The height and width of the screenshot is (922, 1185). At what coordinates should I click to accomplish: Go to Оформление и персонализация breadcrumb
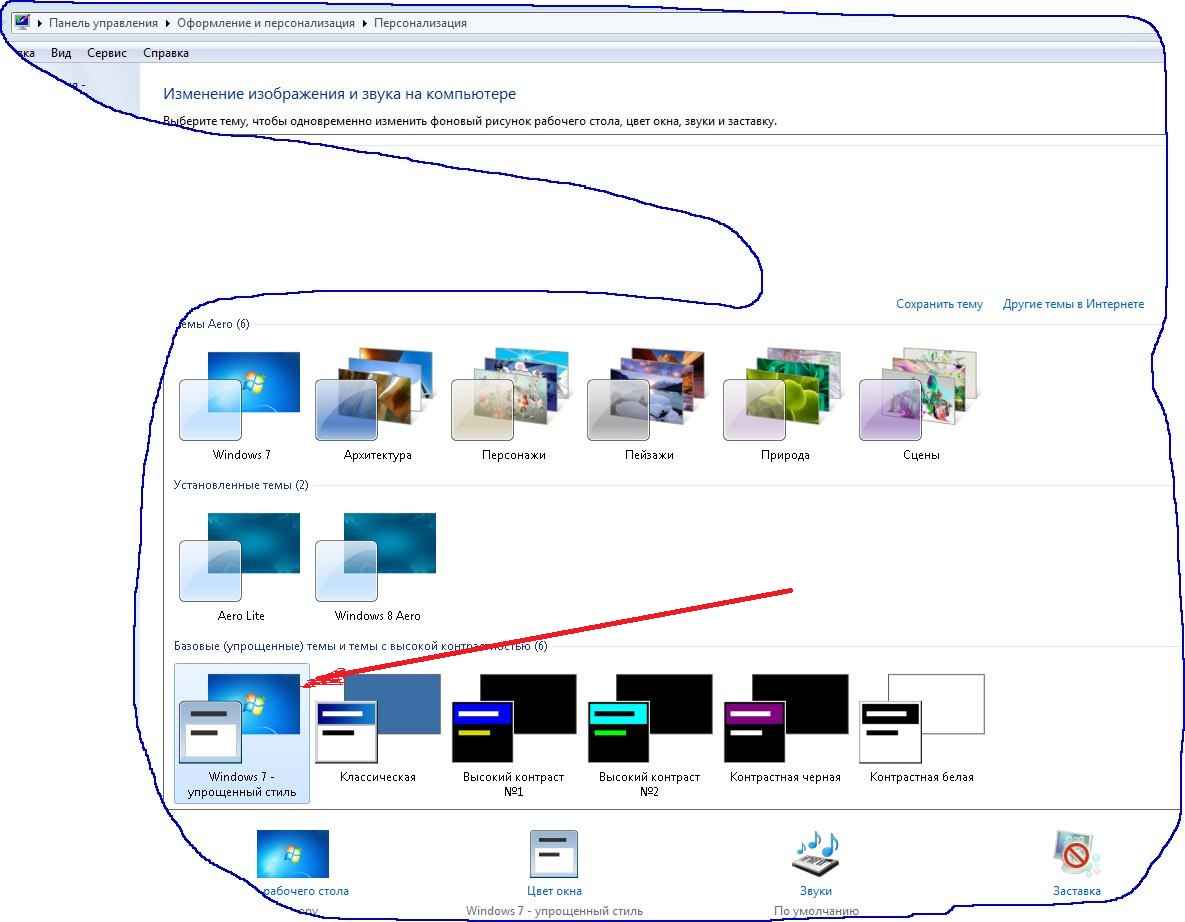[x=266, y=23]
